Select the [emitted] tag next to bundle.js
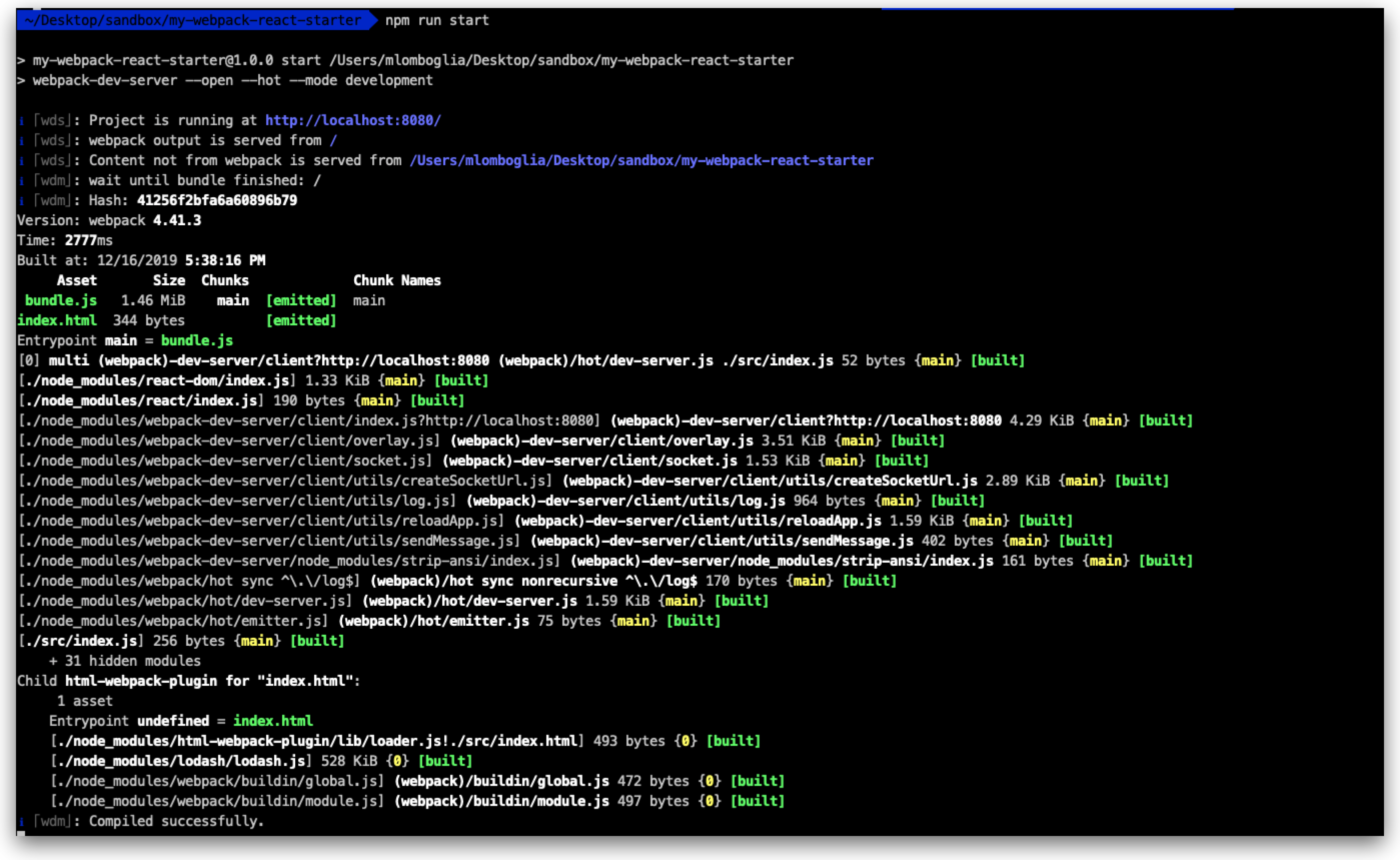The image size is (1400, 860). point(302,300)
